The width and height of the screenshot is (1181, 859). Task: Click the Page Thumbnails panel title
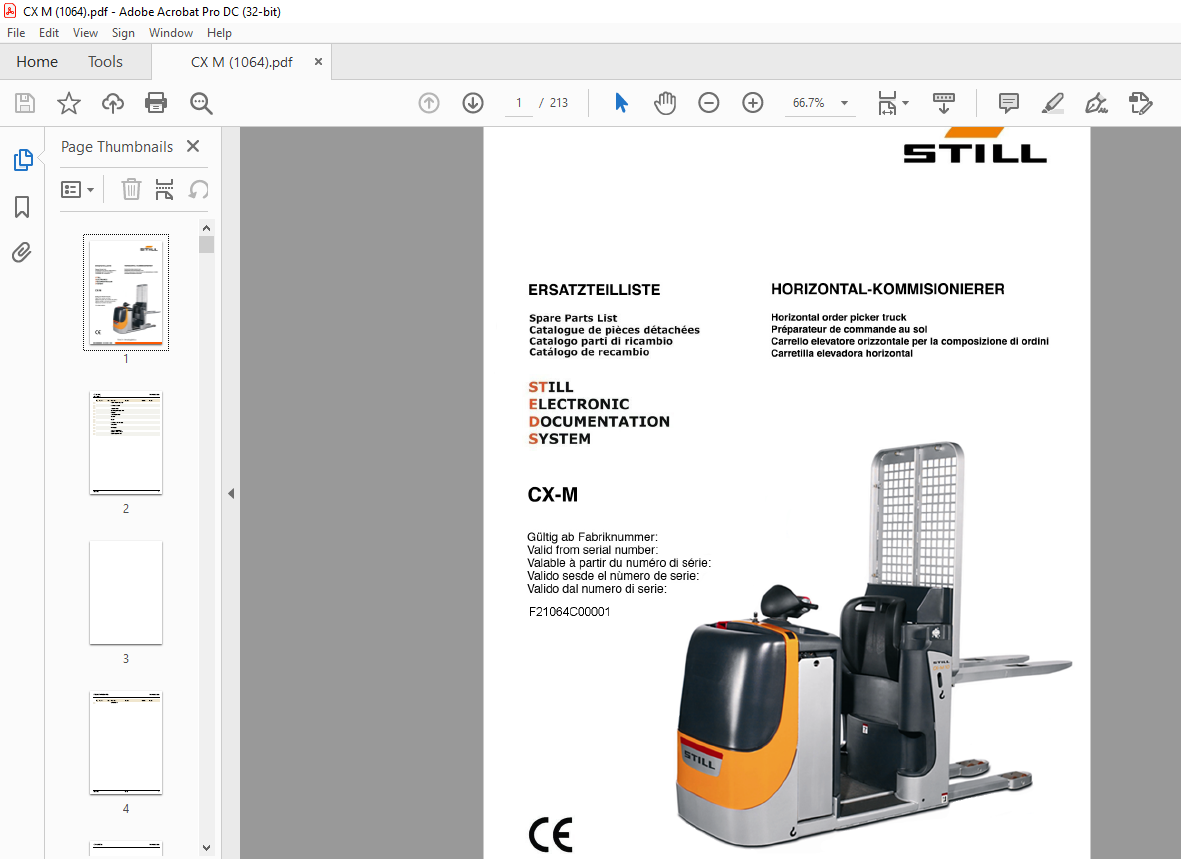click(117, 146)
